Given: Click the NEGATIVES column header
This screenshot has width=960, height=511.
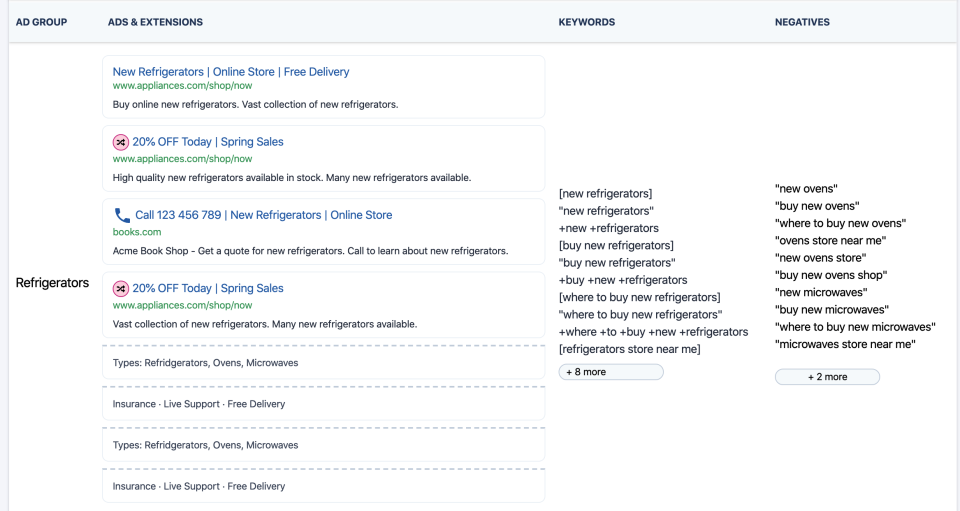Looking at the screenshot, I should point(802,22).
